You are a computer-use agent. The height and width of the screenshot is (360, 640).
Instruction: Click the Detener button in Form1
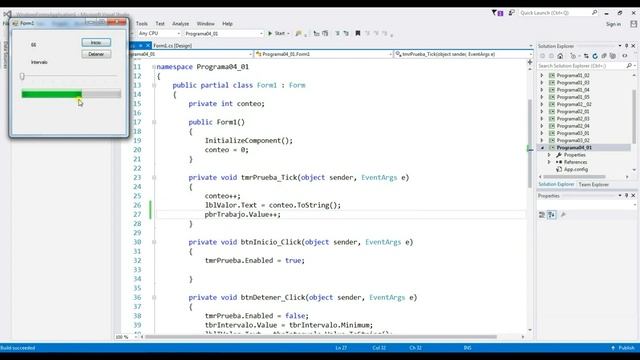tap(96, 54)
